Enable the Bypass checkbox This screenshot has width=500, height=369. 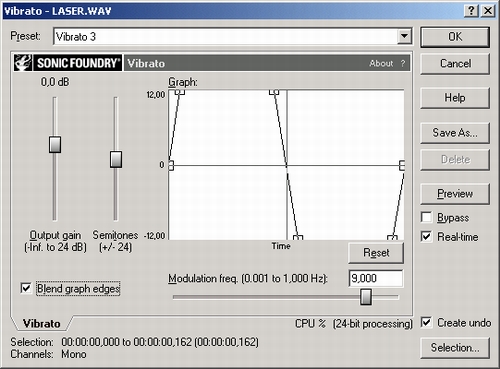(x=426, y=217)
